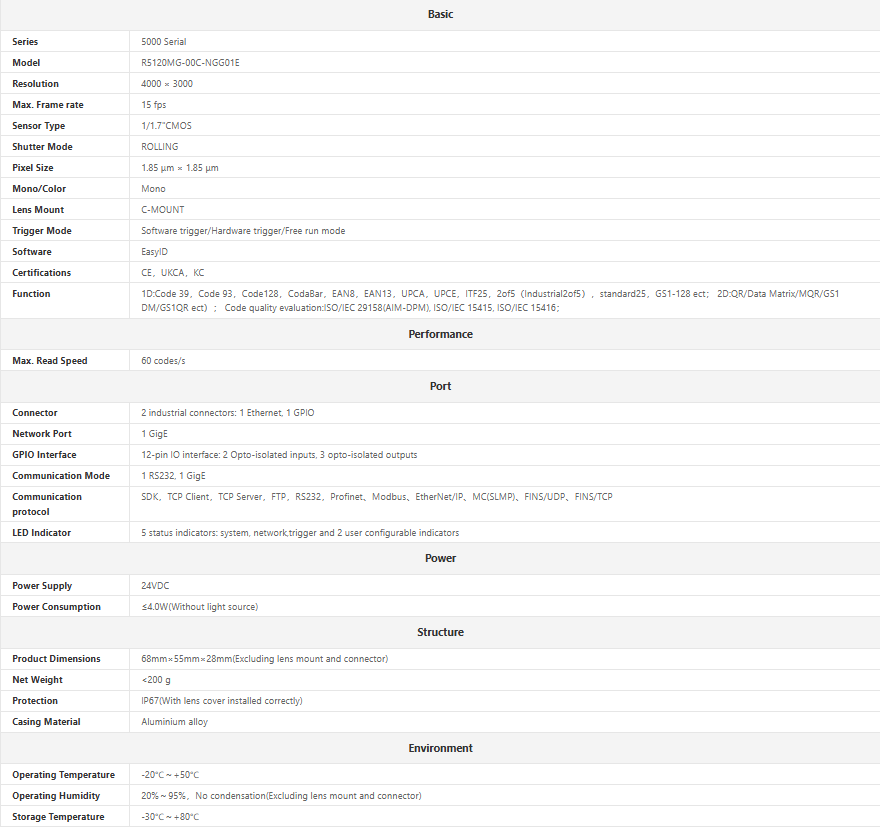
Task: Click the Sensor Type value 1/1.7"CMOS
Action: point(166,126)
